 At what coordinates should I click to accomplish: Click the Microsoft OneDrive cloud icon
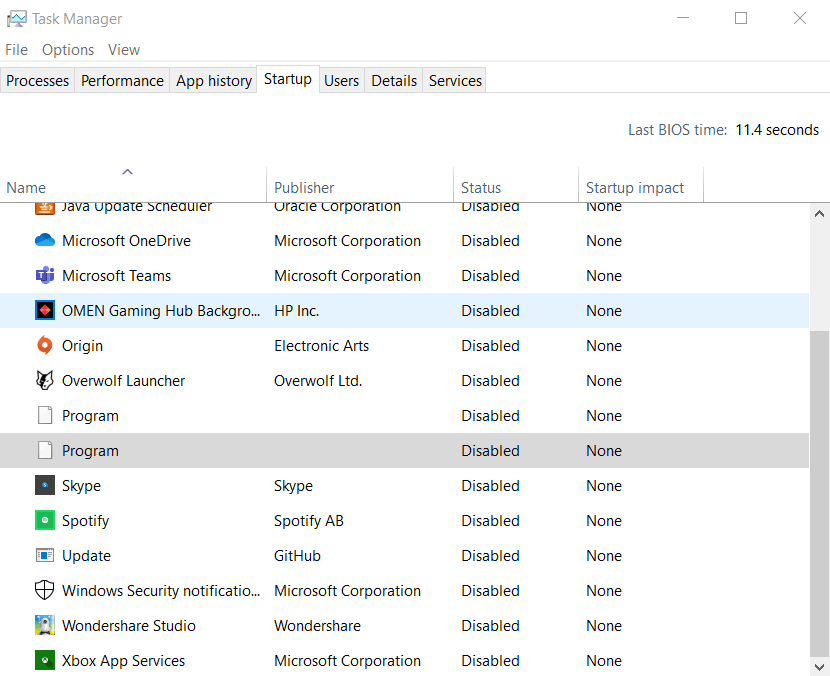44,241
